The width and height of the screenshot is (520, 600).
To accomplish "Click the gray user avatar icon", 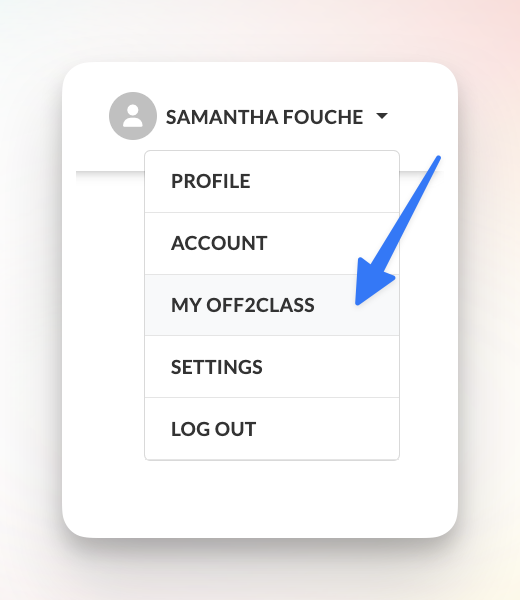I will (133, 116).
